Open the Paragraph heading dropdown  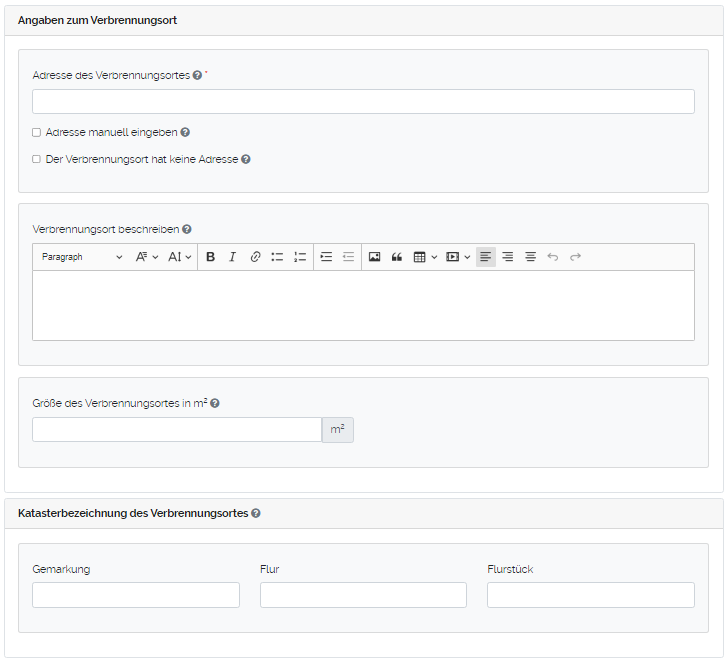click(x=82, y=257)
